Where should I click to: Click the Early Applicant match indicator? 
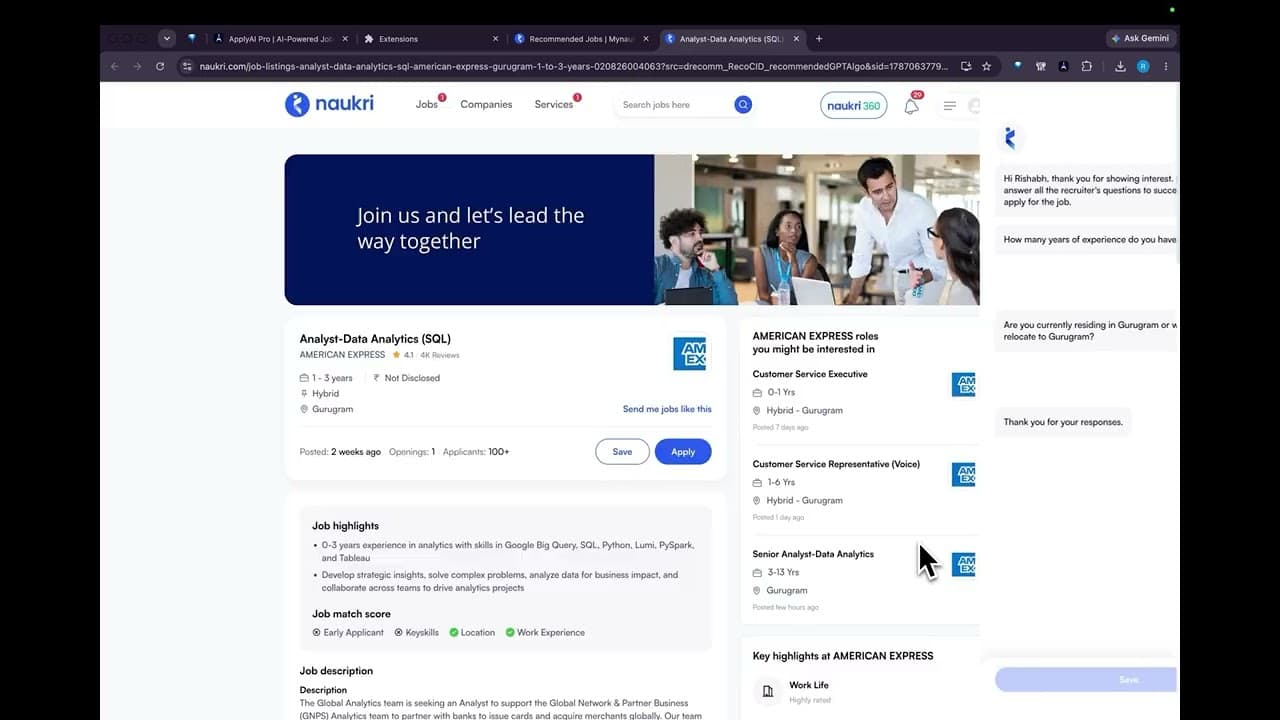[348, 633]
